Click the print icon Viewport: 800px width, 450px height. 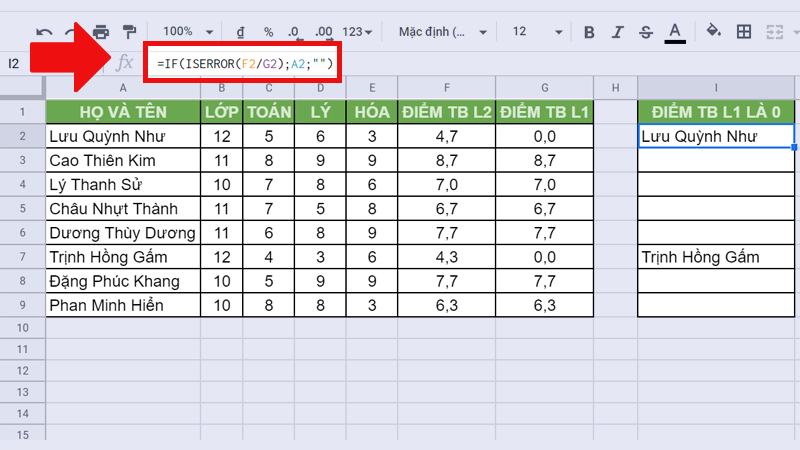[101, 31]
